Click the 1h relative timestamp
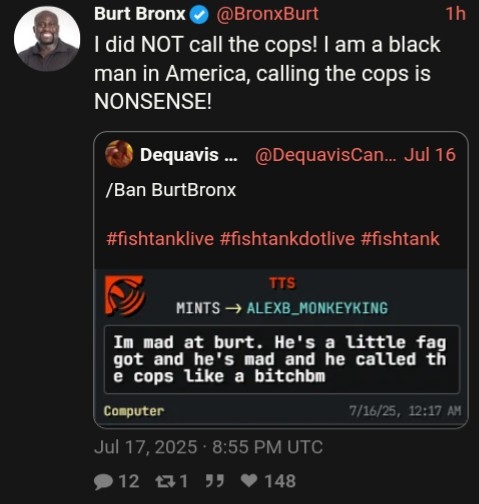 click(x=455, y=14)
